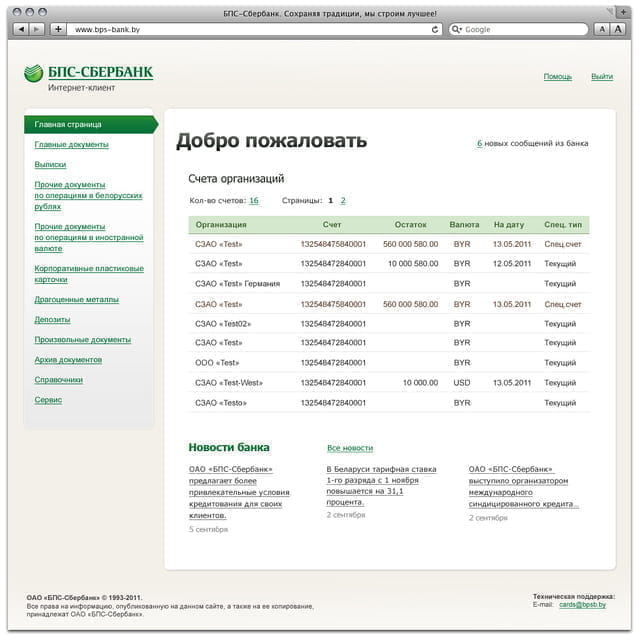Open Прочие документы по операциям в белорусских рублях

(88, 196)
